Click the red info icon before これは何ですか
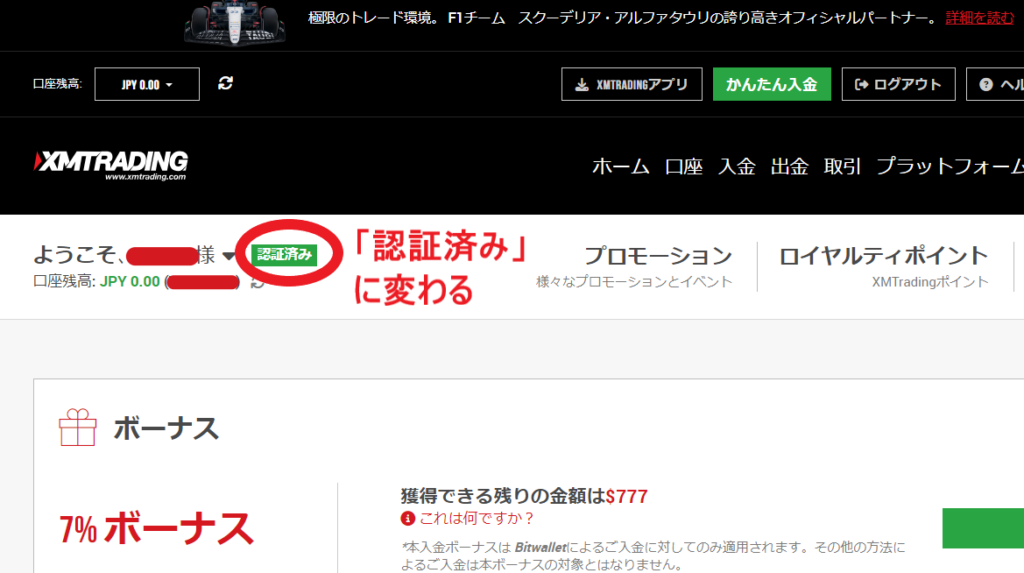The image size is (1024, 573). (x=407, y=518)
